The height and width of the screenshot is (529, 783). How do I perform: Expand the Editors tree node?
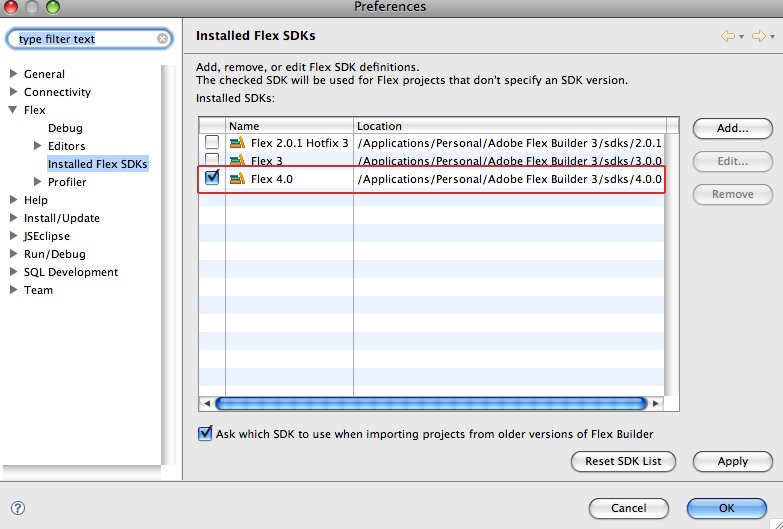tap(37, 146)
